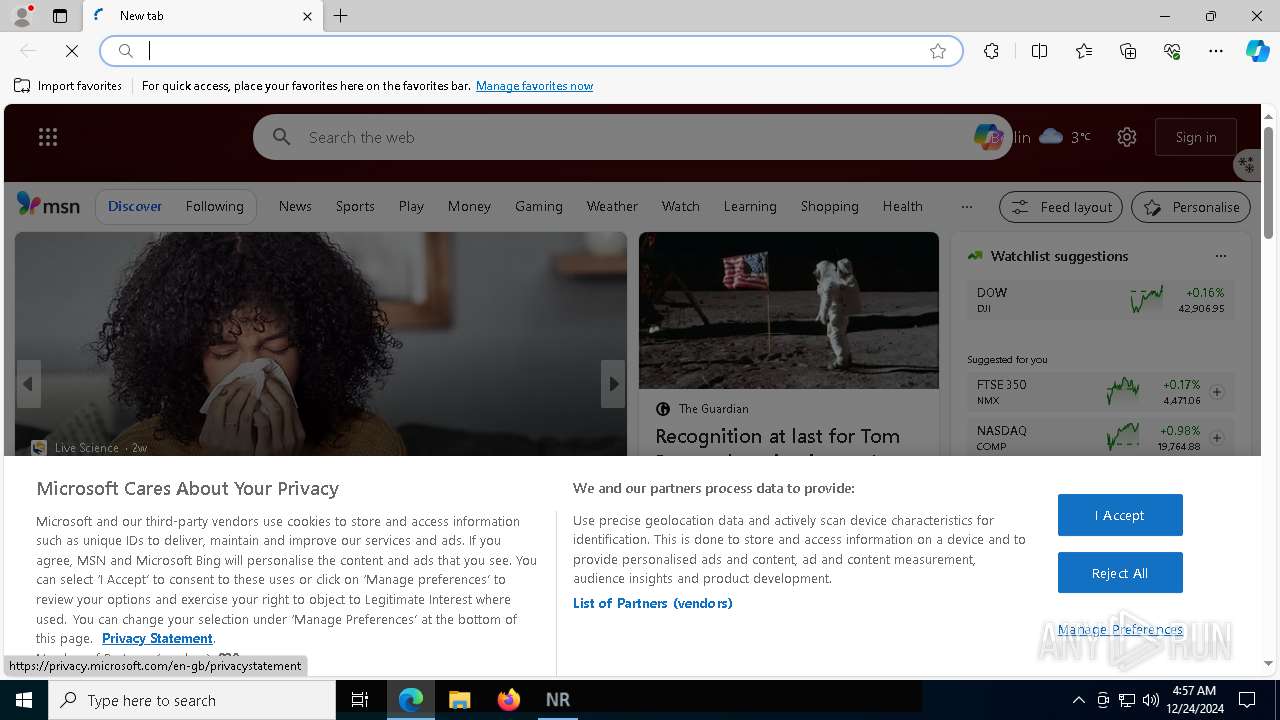Open moon landing article thumbnail

[789, 310]
